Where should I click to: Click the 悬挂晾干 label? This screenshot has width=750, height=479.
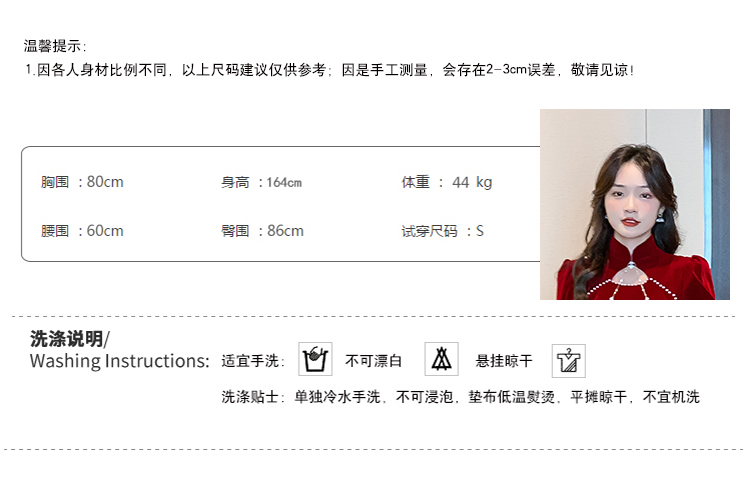pos(504,361)
